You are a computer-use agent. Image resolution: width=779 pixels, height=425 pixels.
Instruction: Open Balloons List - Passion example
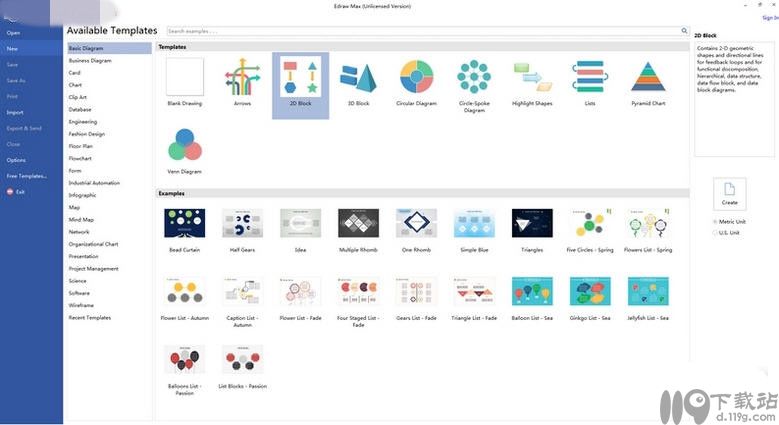(x=185, y=359)
